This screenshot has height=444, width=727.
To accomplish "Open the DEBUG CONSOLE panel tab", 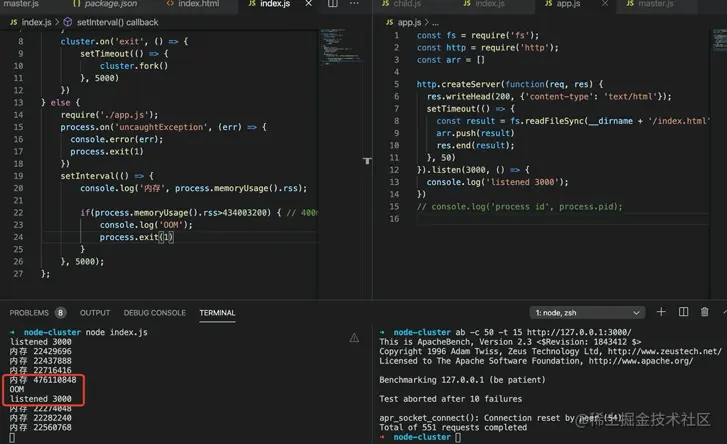I will pyautogui.click(x=154, y=313).
